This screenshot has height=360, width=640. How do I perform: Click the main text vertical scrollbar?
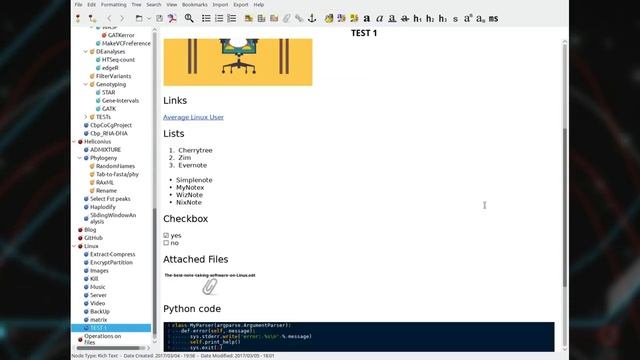pos(565,207)
